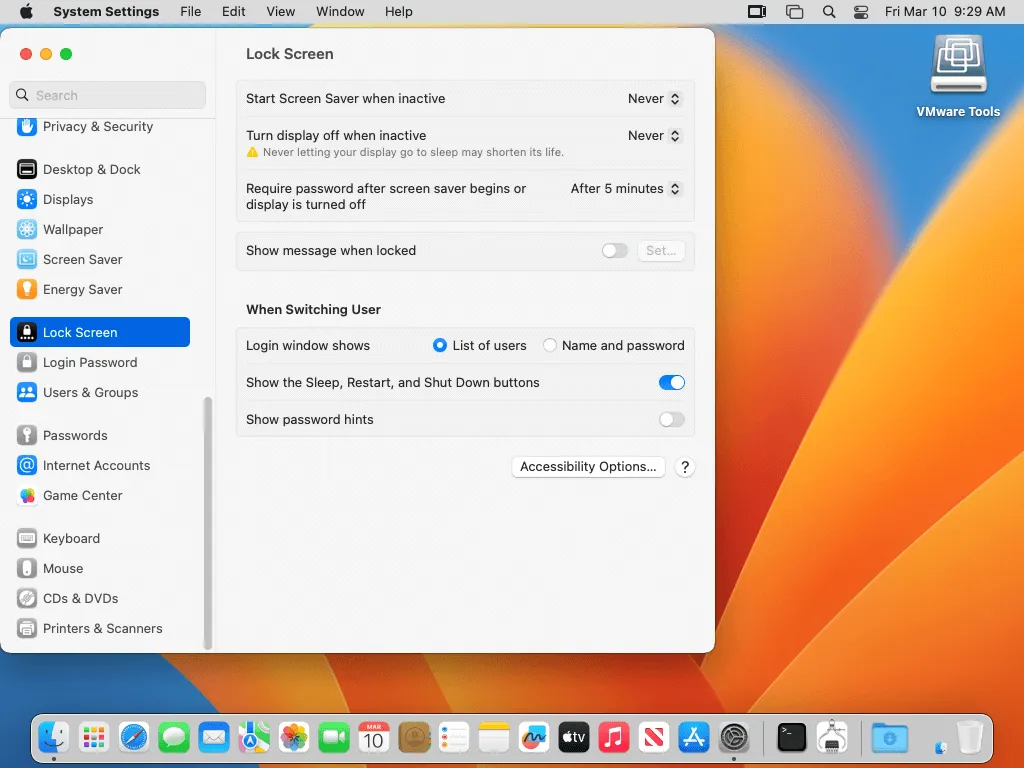Change Require password After 5 minutes dropdown
1024x768 pixels.
tap(626, 189)
